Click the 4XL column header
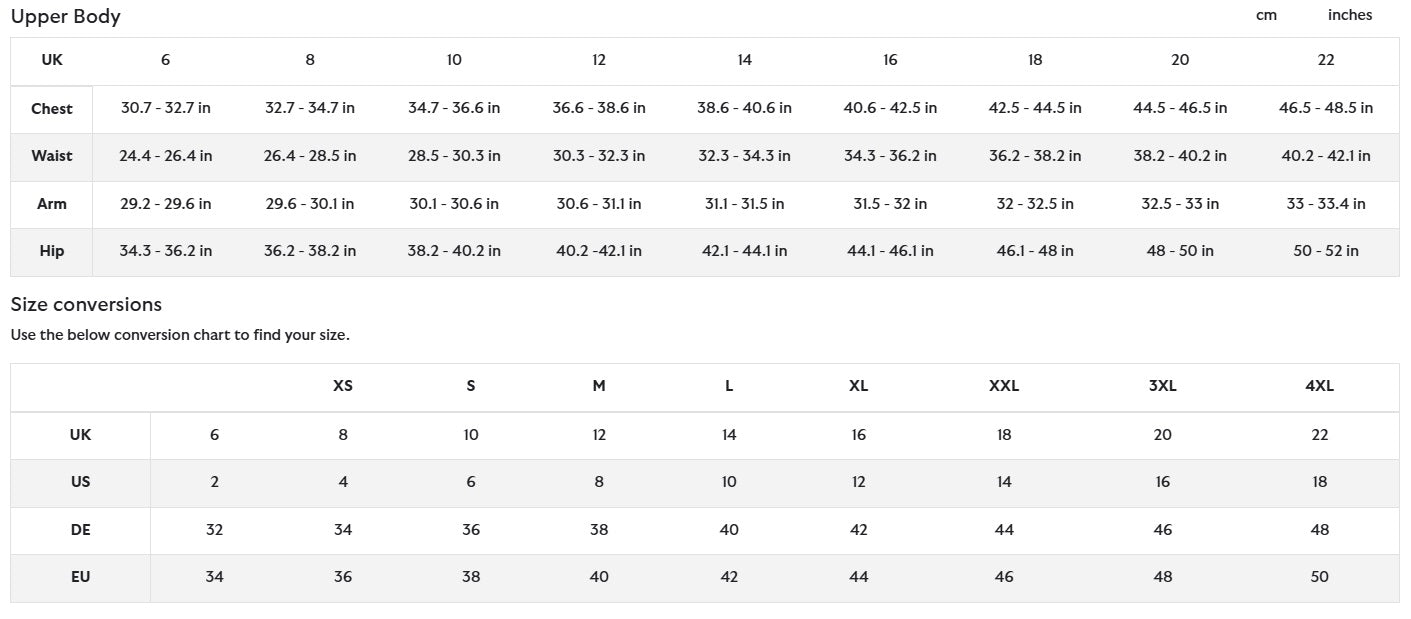The height and width of the screenshot is (619, 1411). coord(1320,386)
